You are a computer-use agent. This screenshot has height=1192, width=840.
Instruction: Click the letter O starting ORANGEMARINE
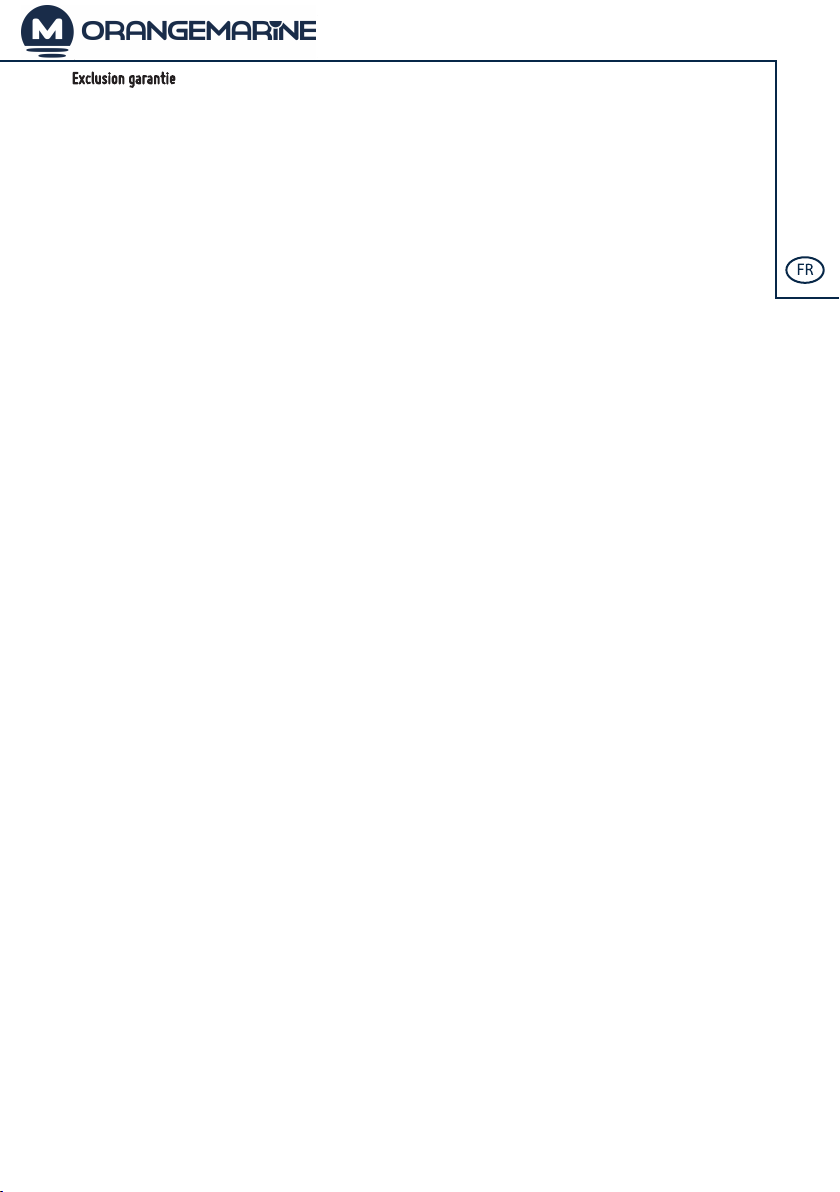pos(92,30)
